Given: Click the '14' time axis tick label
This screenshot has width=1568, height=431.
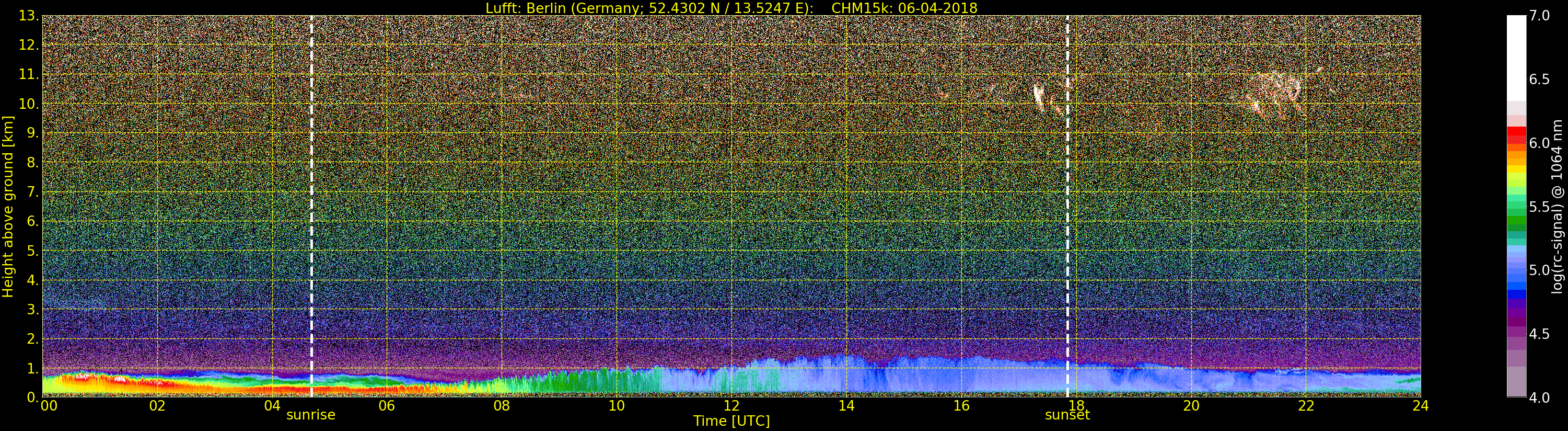Looking at the screenshot, I should point(846,406).
